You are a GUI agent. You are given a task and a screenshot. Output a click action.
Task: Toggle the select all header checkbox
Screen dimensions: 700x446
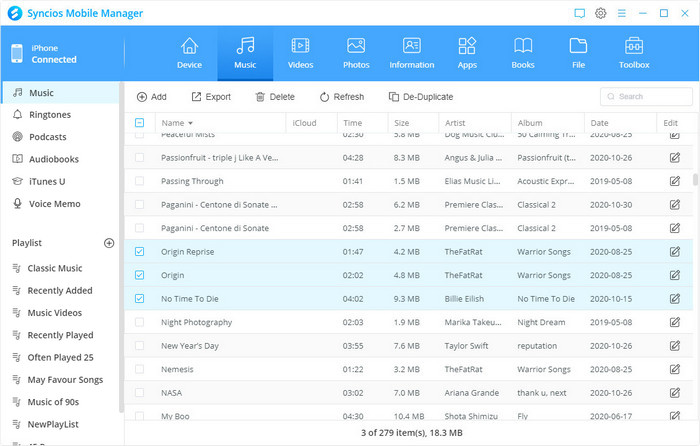click(139, 123)
